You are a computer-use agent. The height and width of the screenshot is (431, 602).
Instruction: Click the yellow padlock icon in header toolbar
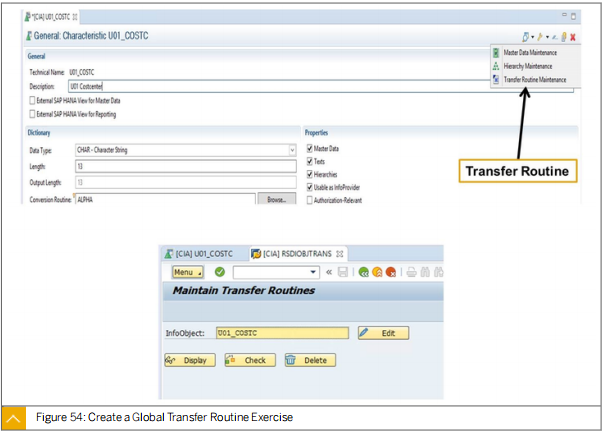tap(564, 37)
